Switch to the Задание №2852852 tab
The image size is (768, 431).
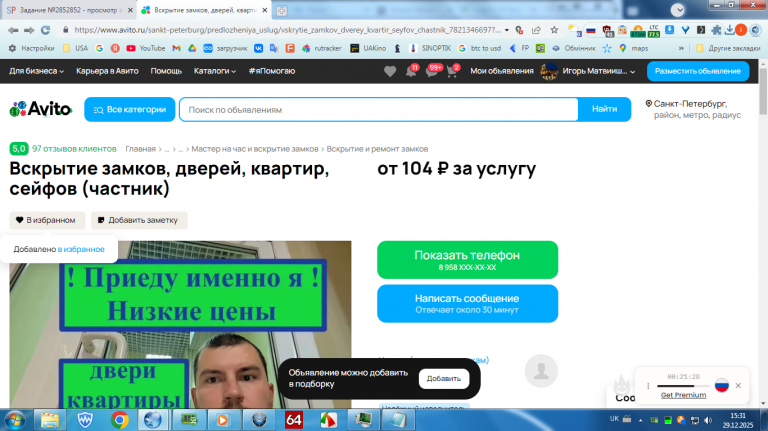pos(64,10)
